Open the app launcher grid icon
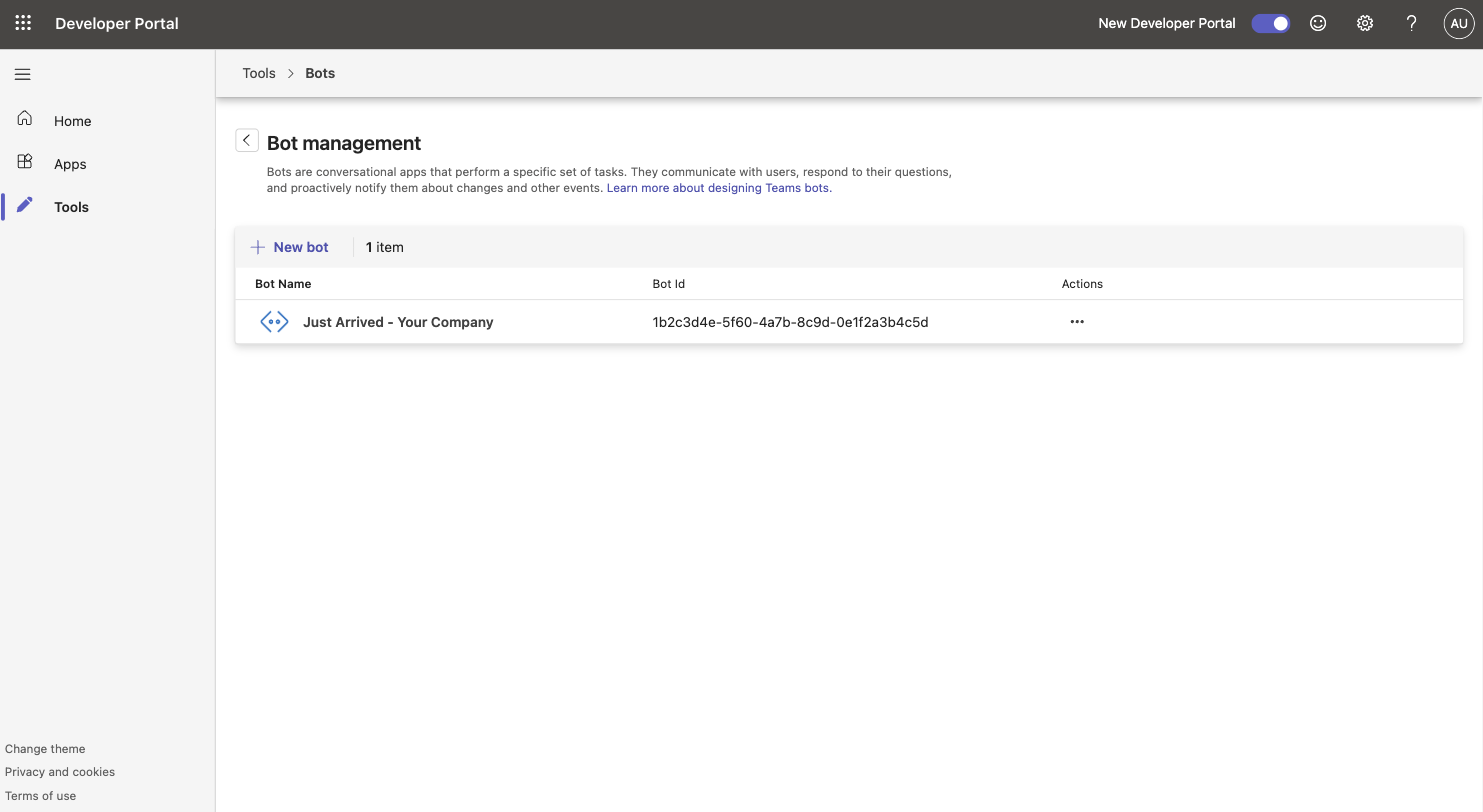This screenshot has height=812, width=1483. click(x=23, y=23)
